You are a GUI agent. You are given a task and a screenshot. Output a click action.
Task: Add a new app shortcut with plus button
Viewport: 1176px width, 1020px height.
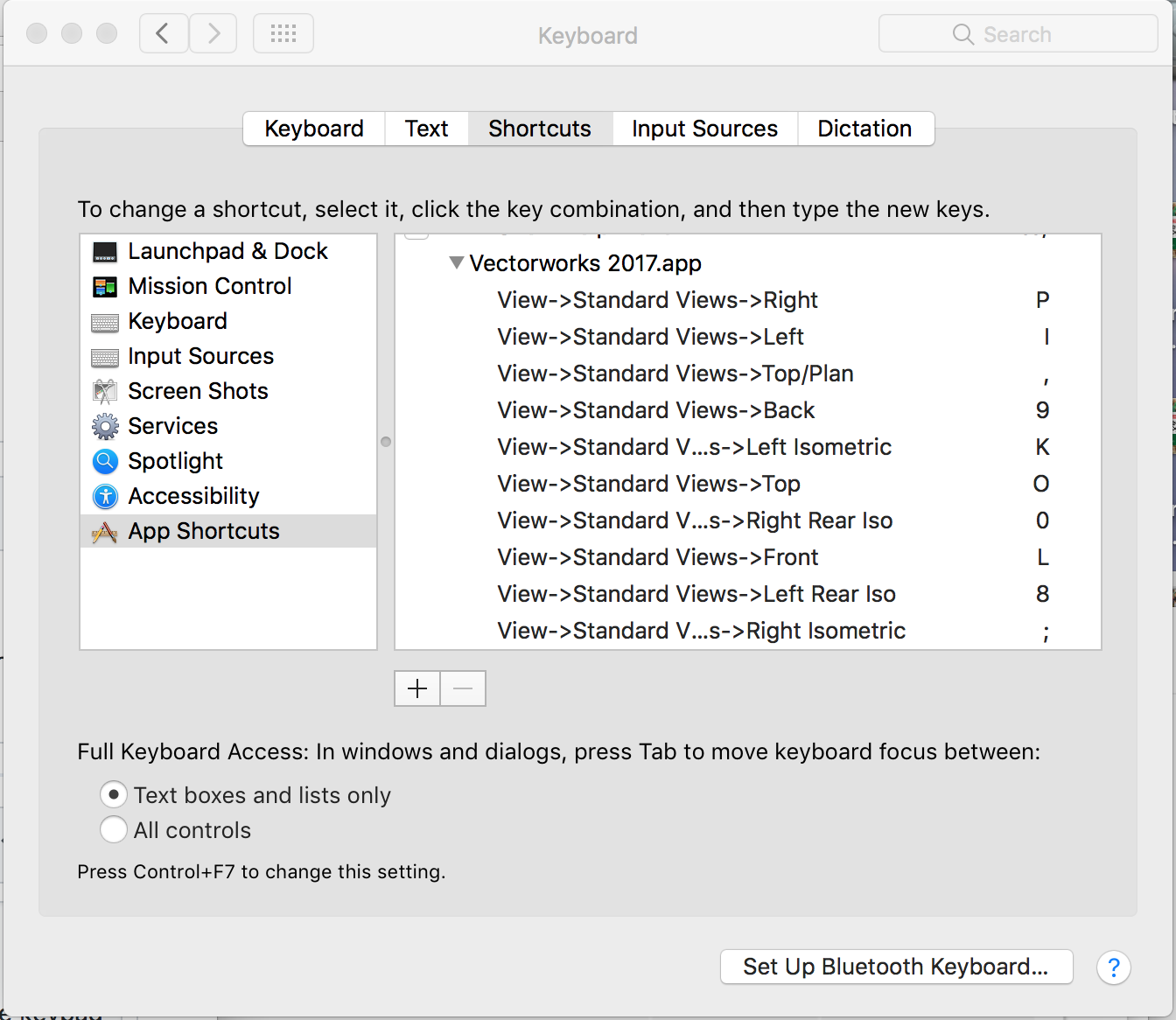coord(416,688)
